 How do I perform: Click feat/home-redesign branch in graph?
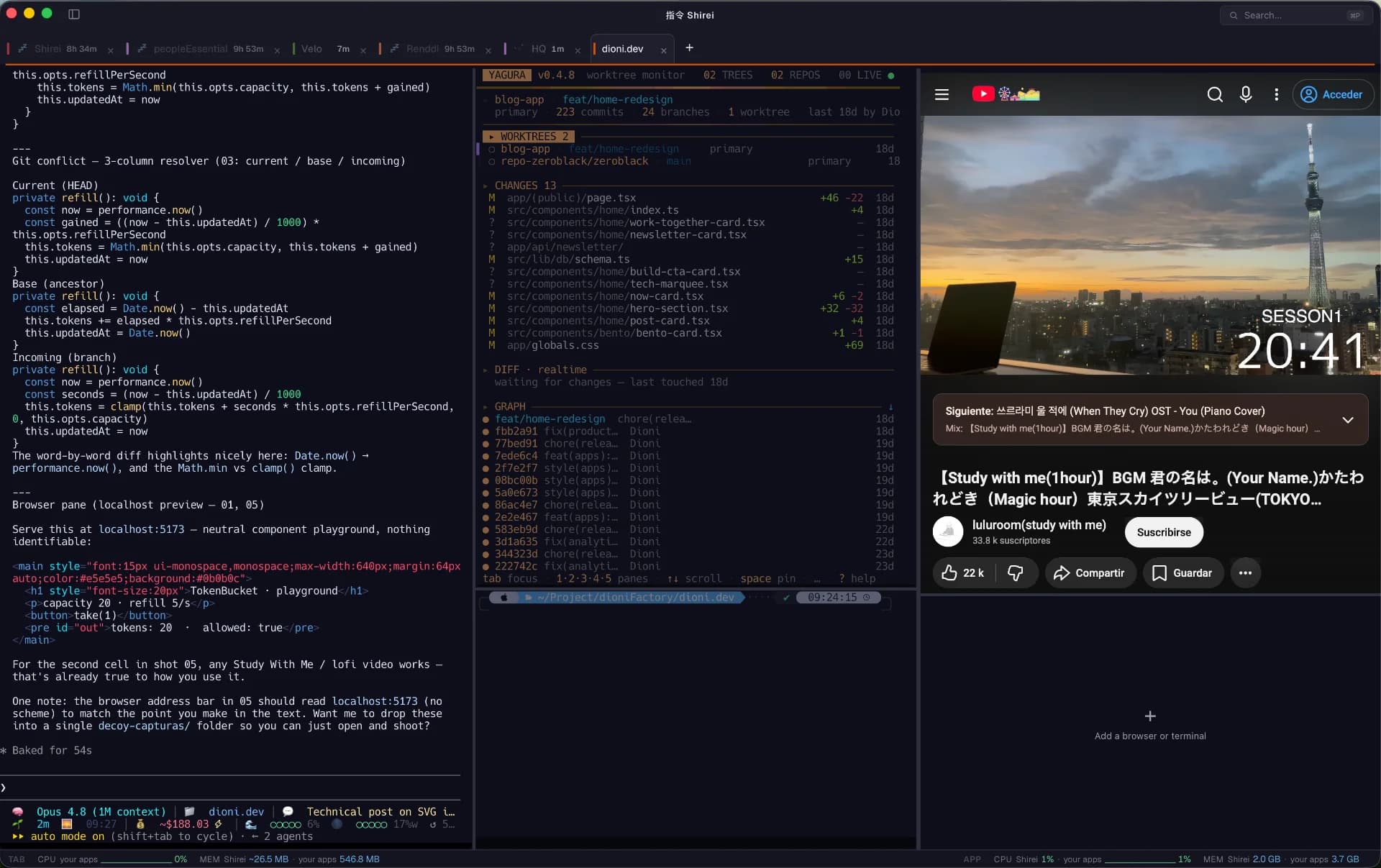click(x=550, y=419)
